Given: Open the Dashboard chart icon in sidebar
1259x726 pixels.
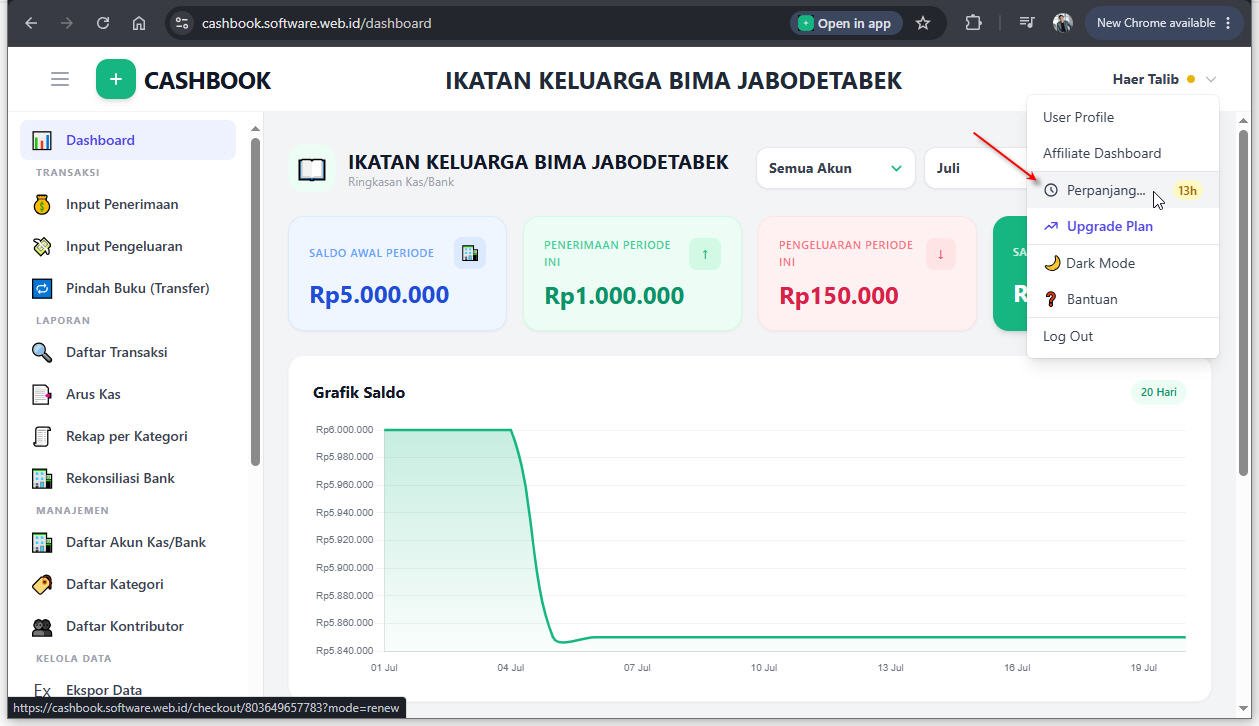Looking at the screenshot, I should click(x=42, y=140).
